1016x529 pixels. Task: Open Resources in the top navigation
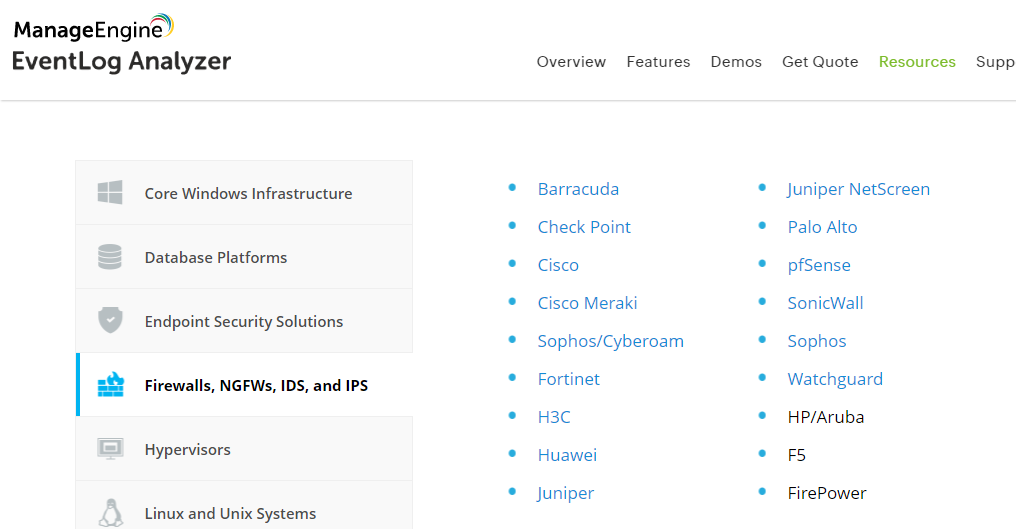pos(917,62)
